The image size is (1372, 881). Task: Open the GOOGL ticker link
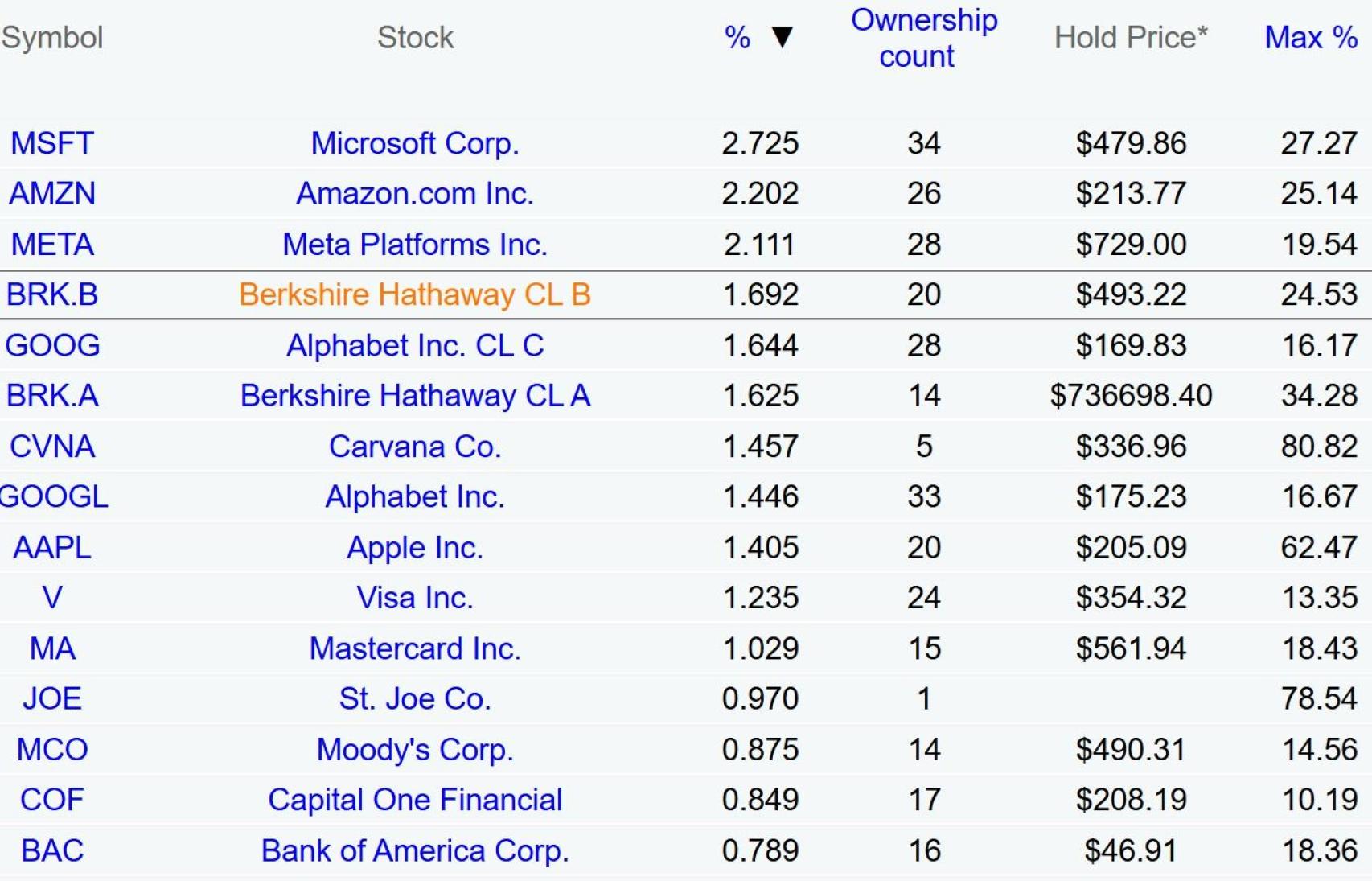click(54, 496)
